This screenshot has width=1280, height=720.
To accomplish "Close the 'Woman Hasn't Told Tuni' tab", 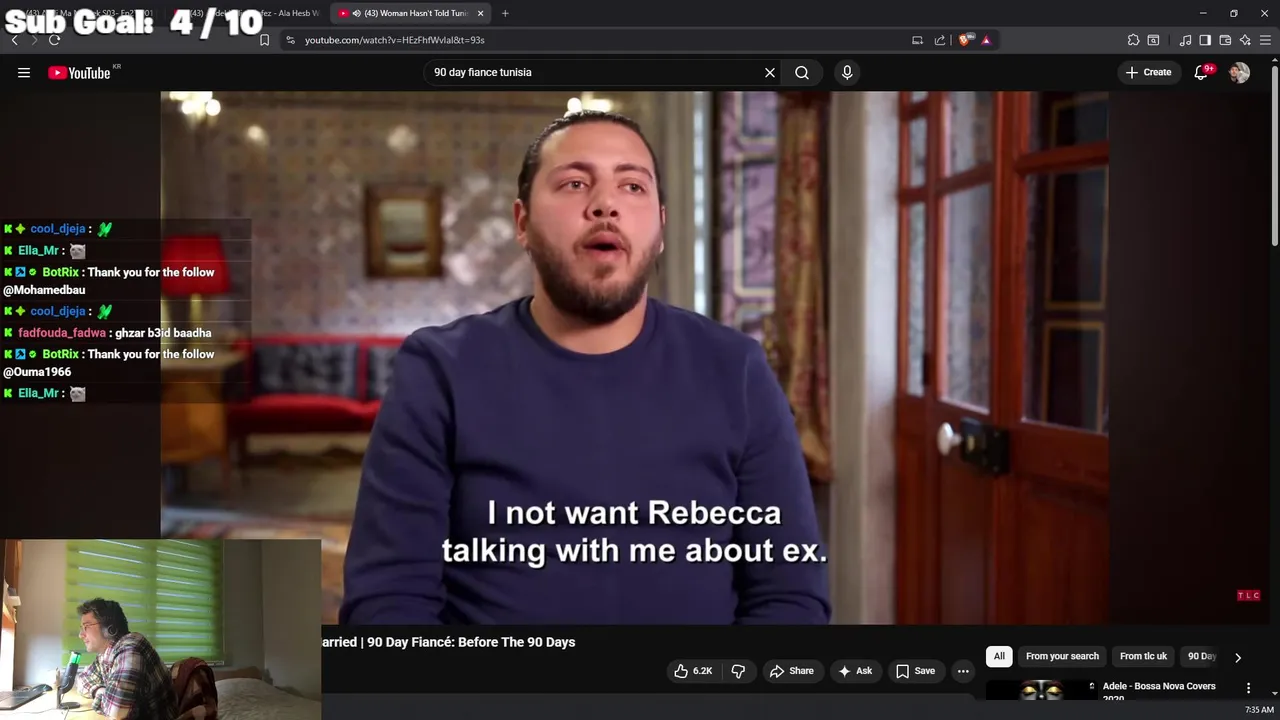I will pyautogui.click(x=480, y=13).
